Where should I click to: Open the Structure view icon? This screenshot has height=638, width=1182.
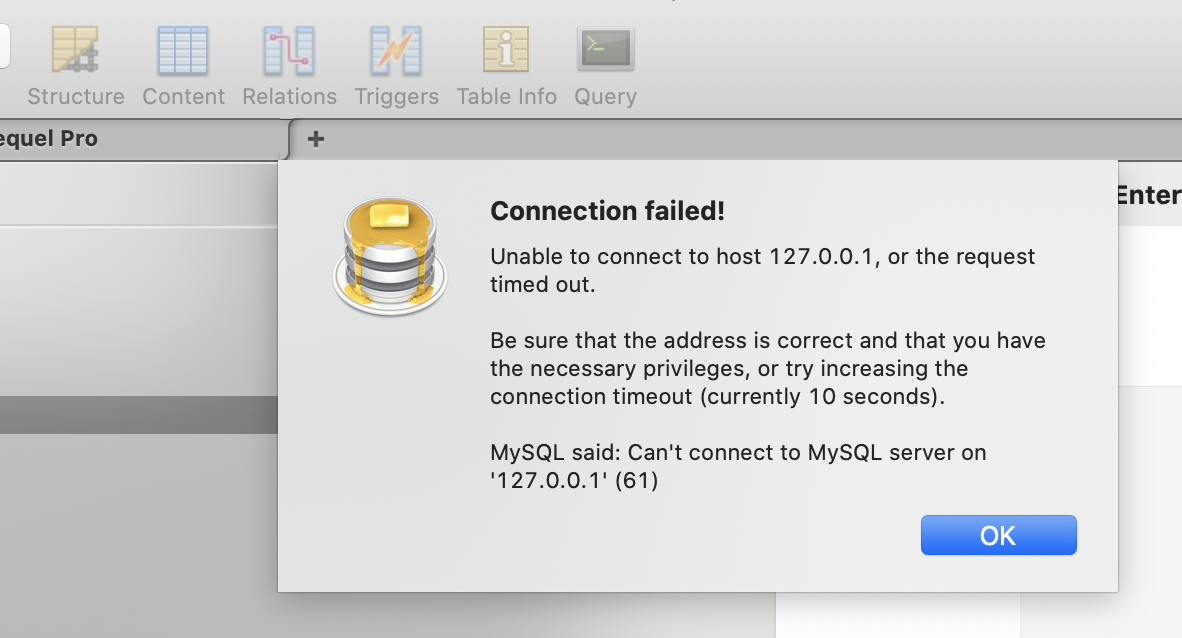tap(75, 50)
